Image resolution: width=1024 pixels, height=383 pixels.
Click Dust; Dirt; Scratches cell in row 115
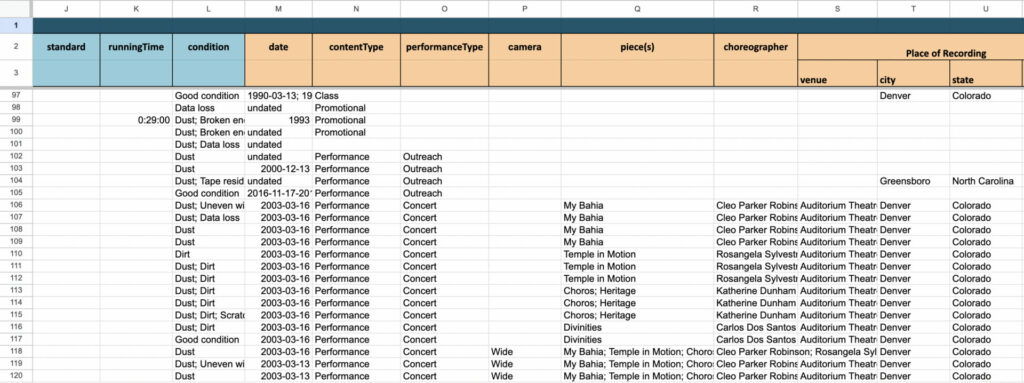click(x=208, y=316)
